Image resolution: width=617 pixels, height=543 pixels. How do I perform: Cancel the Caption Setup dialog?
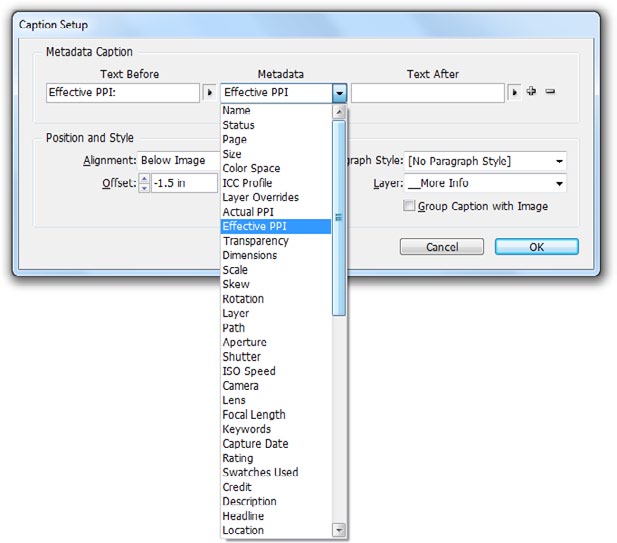(x=442, y=247)
